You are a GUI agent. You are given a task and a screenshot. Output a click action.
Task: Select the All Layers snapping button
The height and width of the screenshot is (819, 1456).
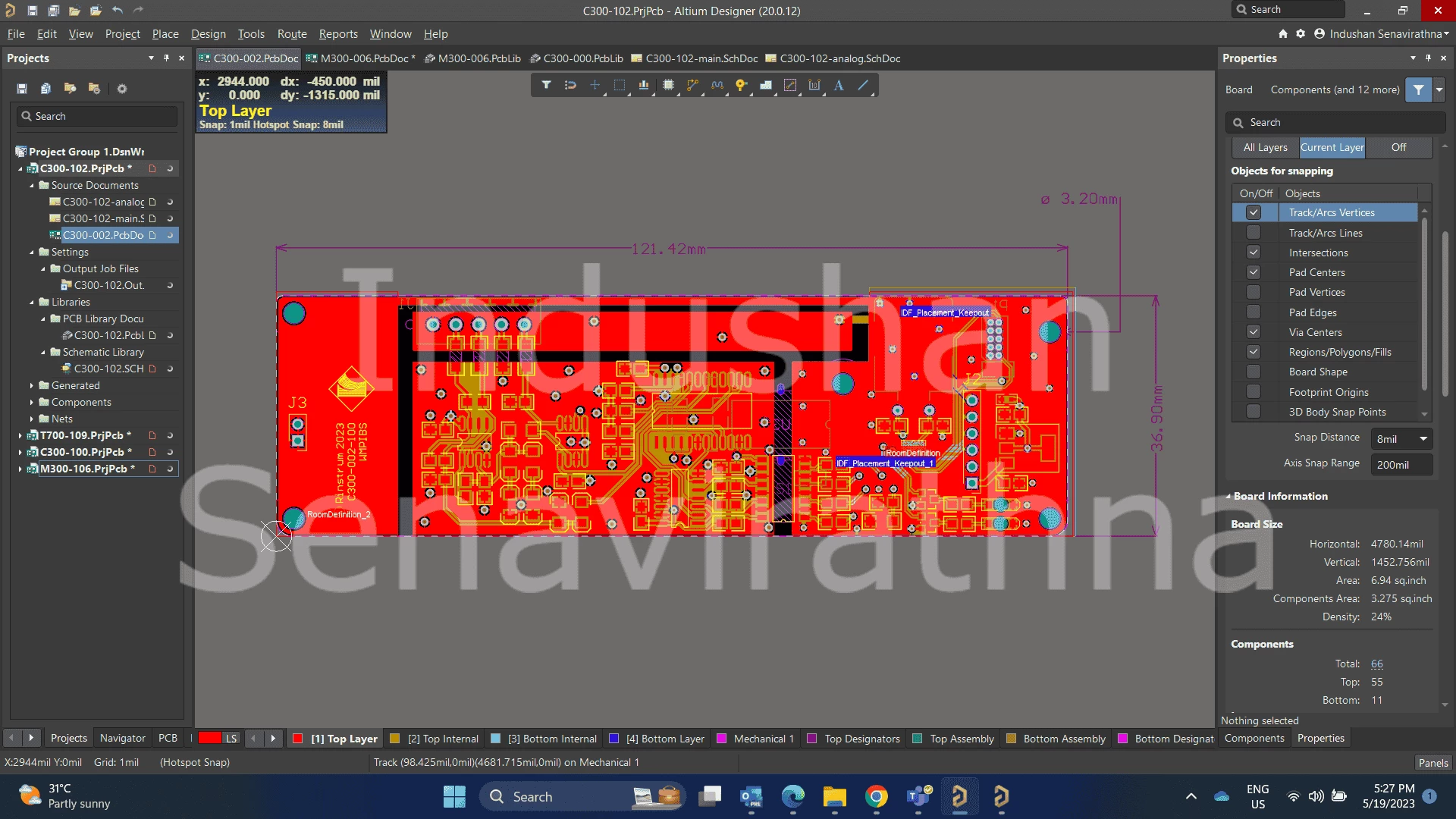click(x=1265, y=148)
